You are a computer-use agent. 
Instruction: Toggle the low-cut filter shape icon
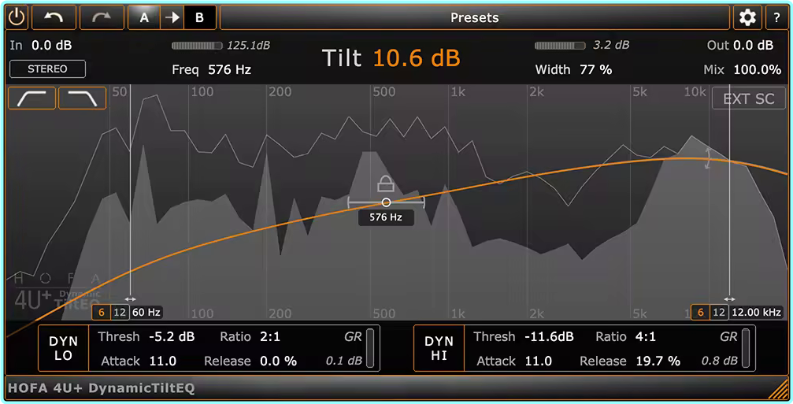(x=32, y=98)
